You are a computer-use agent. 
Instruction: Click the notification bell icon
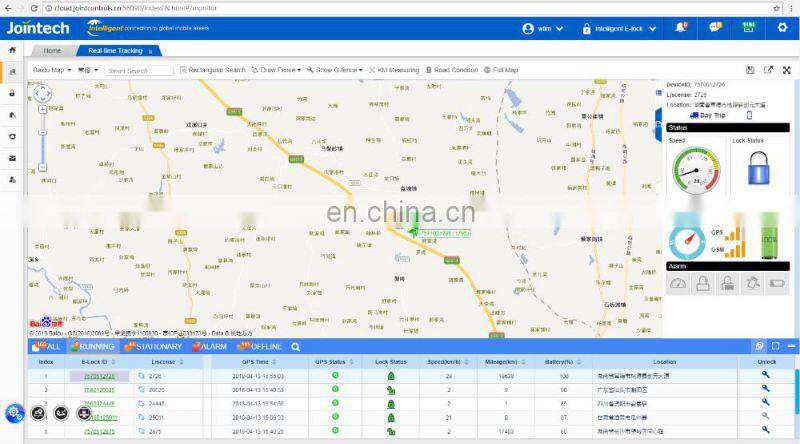[x=681, y=28]
